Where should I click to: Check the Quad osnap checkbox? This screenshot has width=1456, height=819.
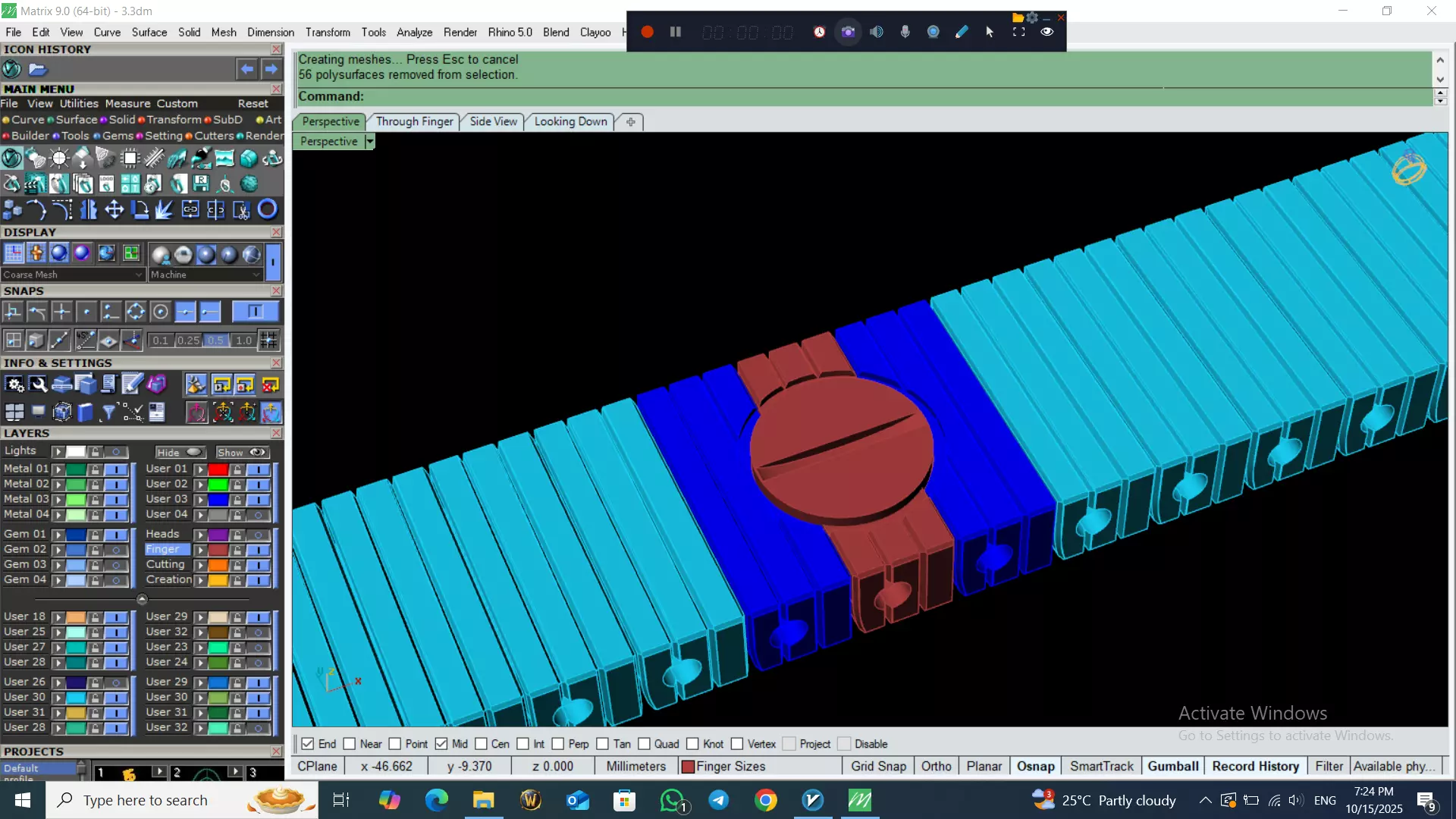[x=644, y=744]
